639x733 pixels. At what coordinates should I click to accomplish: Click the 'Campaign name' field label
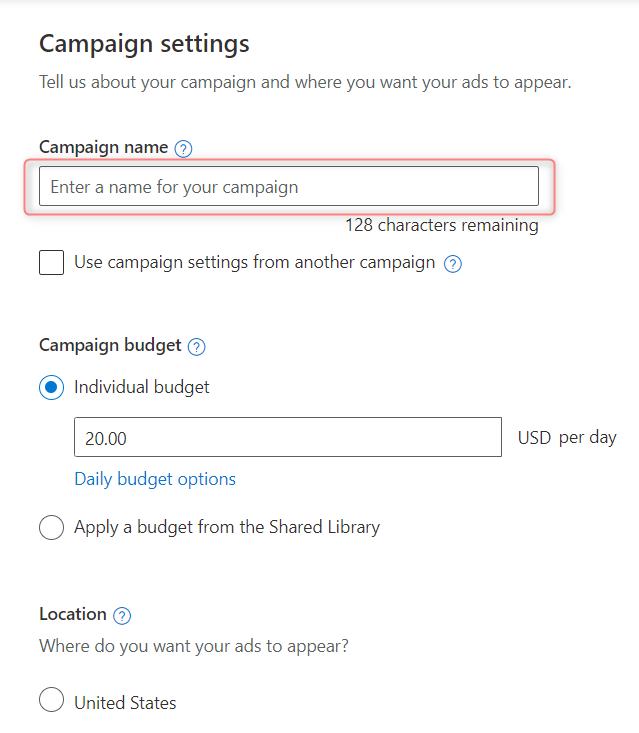pos(103,147)
